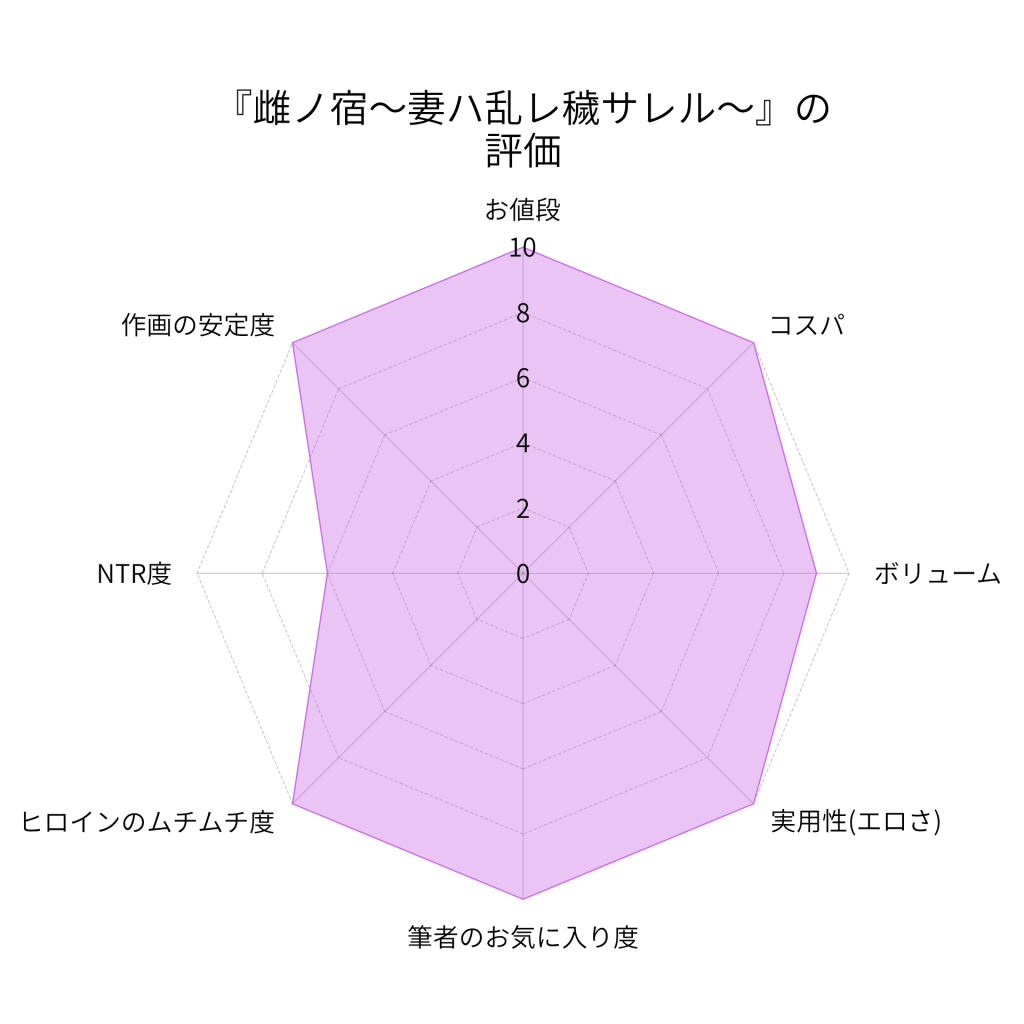Click the 実用性(エロさ) axis label

pyautogui.click(x=856, y=822)
